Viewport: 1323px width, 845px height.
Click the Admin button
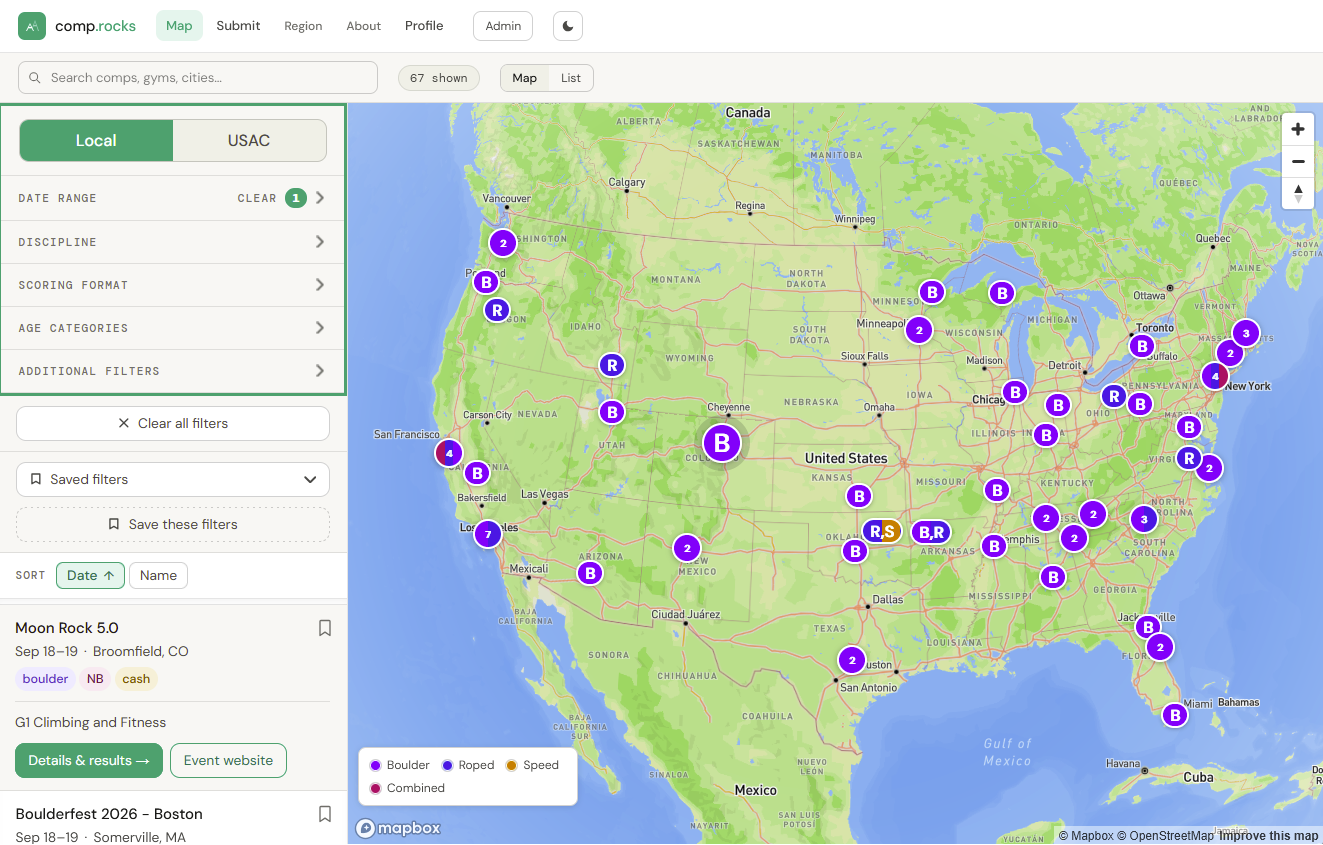click(503, 26)
